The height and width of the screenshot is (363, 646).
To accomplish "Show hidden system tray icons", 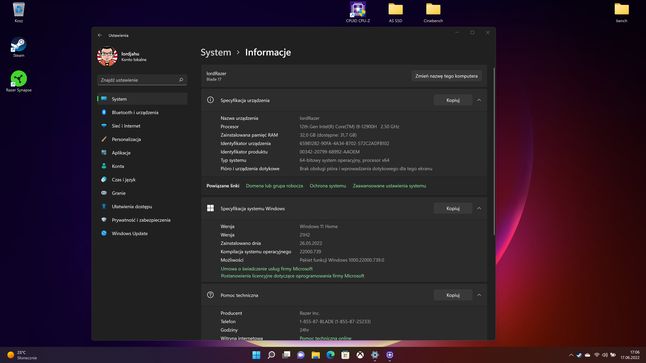I will coord(571,355).
